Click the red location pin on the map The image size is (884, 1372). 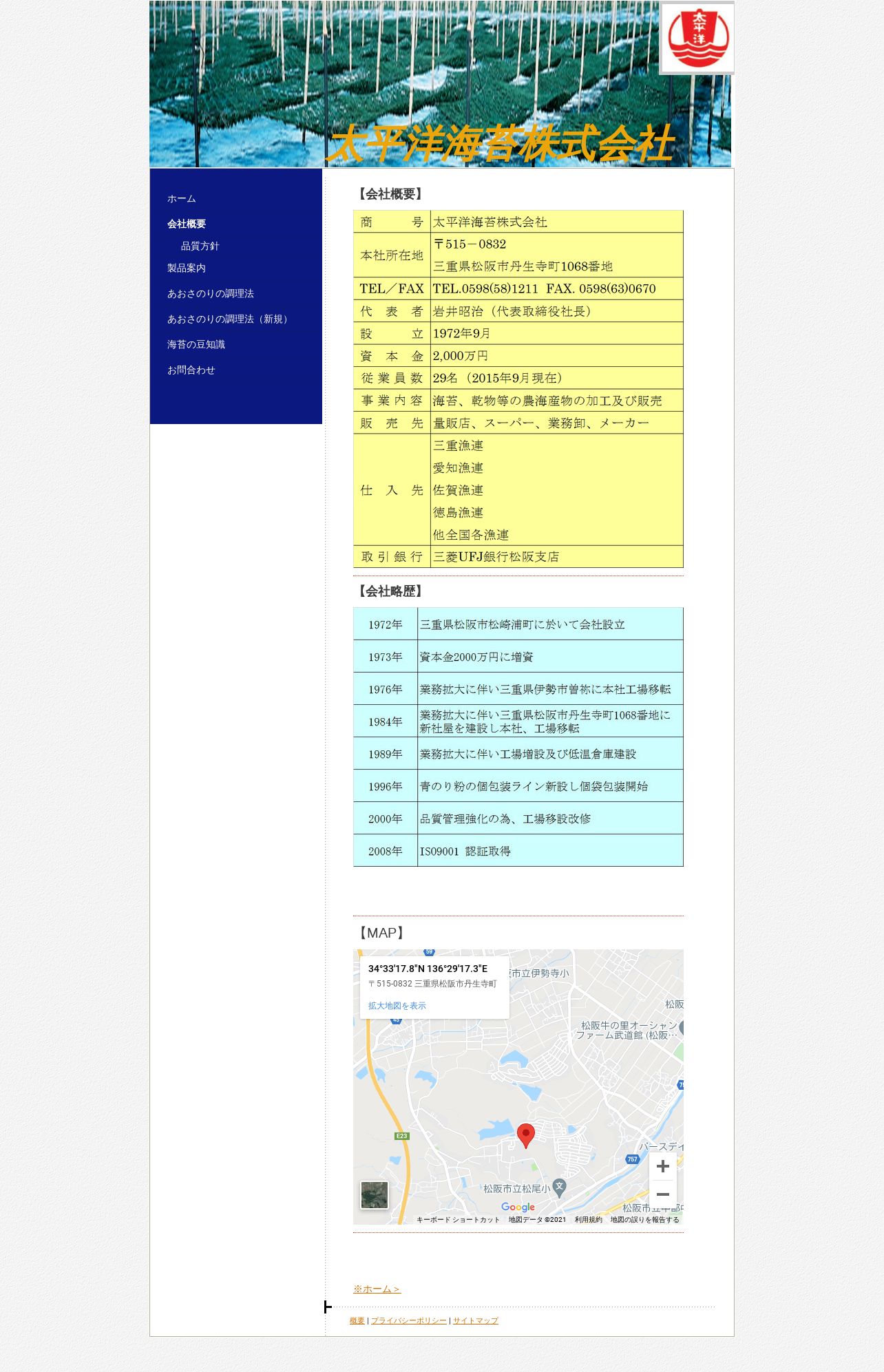pos(526,1135)
